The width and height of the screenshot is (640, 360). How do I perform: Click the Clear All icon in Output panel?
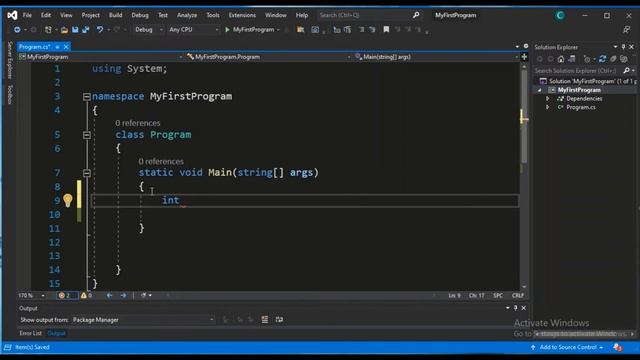265,320
